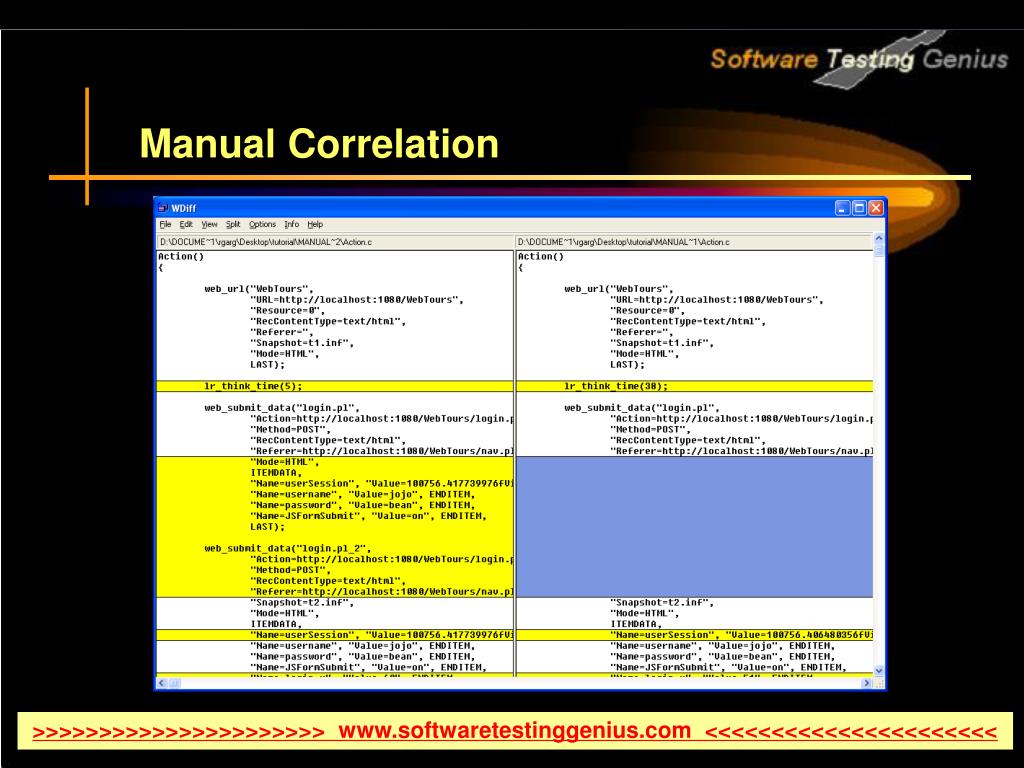Click the horizontal scrollbar left arrow
Image resolution: width=1024 pixels, height=768 pixels.
(x=162, y=683)
